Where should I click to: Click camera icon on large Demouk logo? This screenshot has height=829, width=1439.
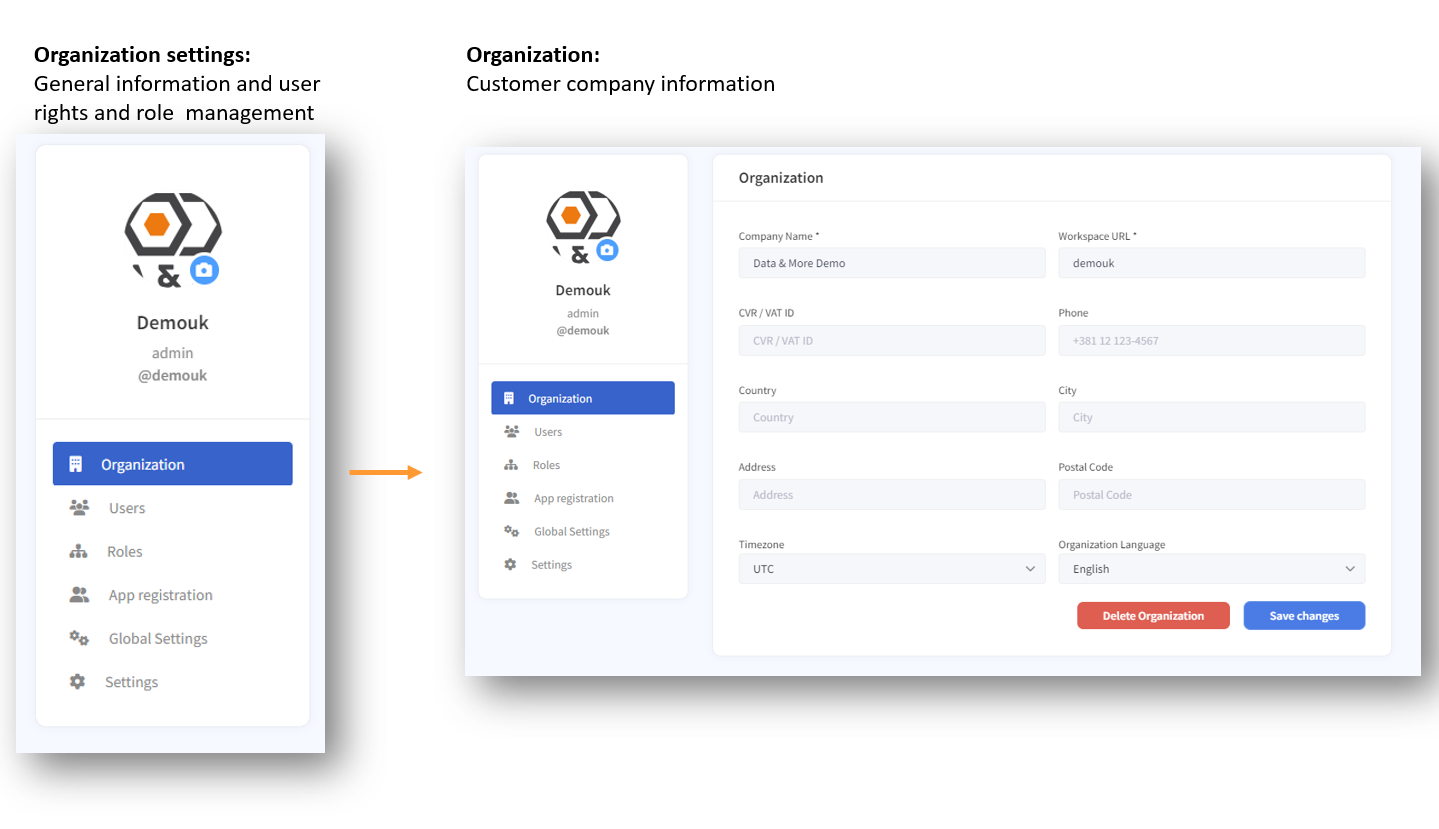(x=205, y=270)
